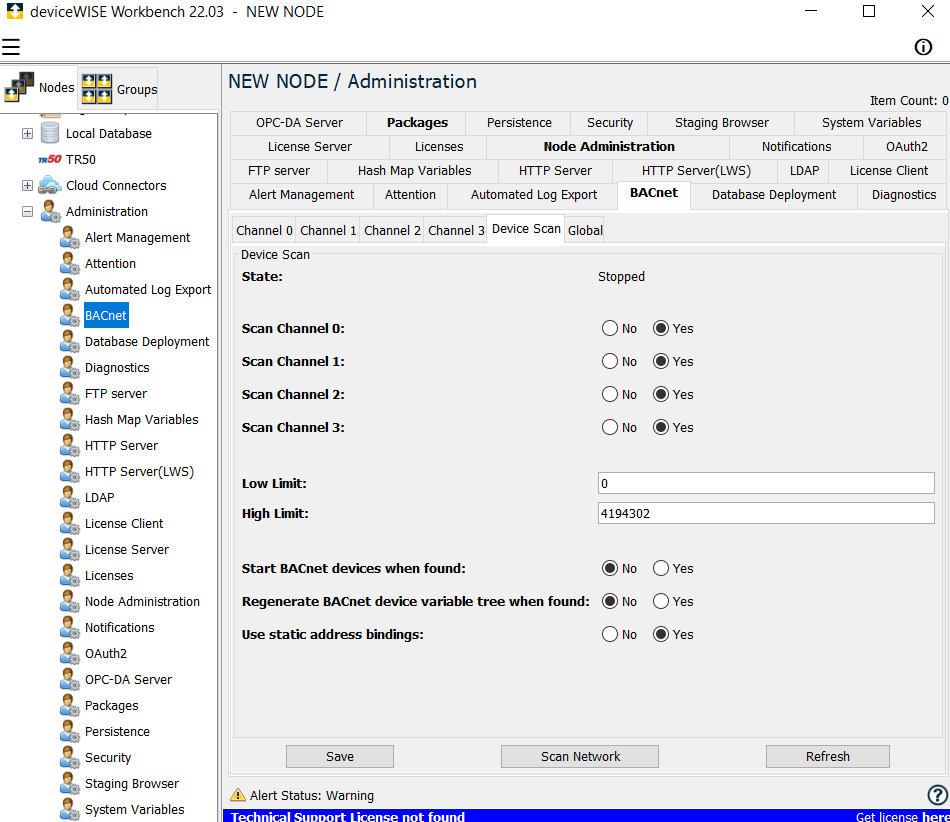Set Scan Channel 0 to No
The width and height of the screenshot is (950, 822).
(609, 327)
